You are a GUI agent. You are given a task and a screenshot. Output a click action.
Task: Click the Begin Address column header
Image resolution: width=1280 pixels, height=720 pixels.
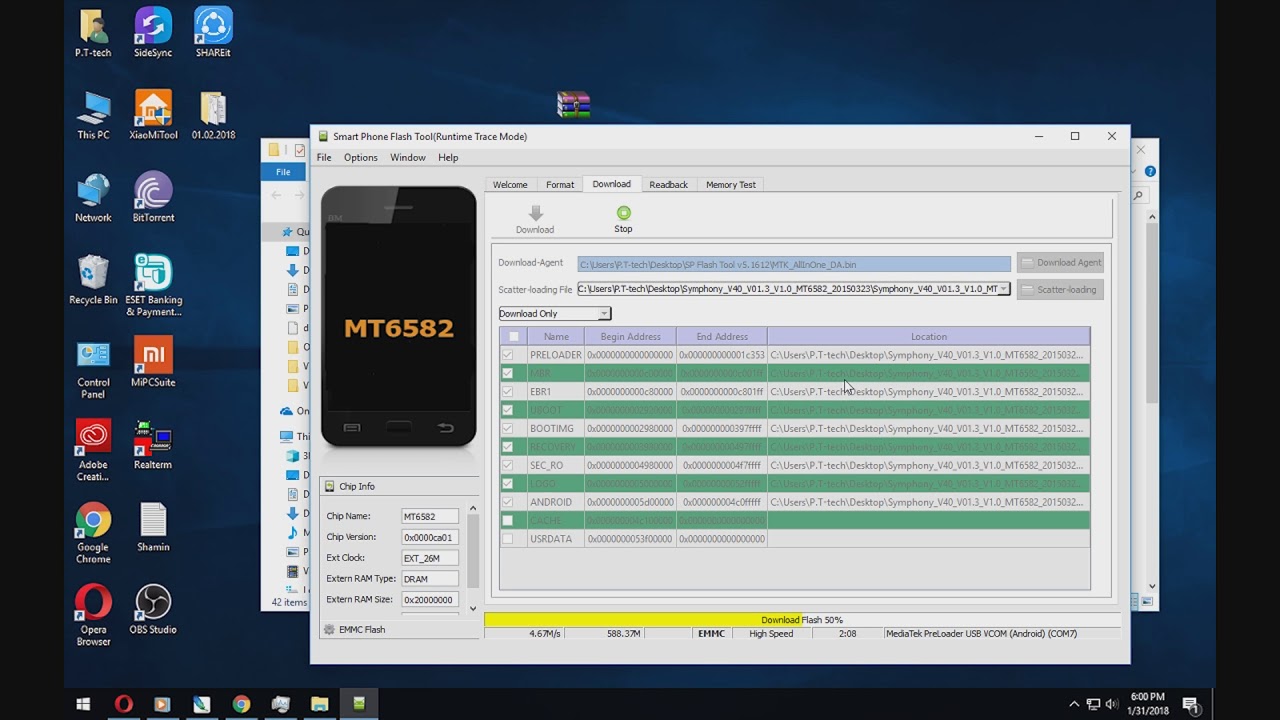click(630, 337)
